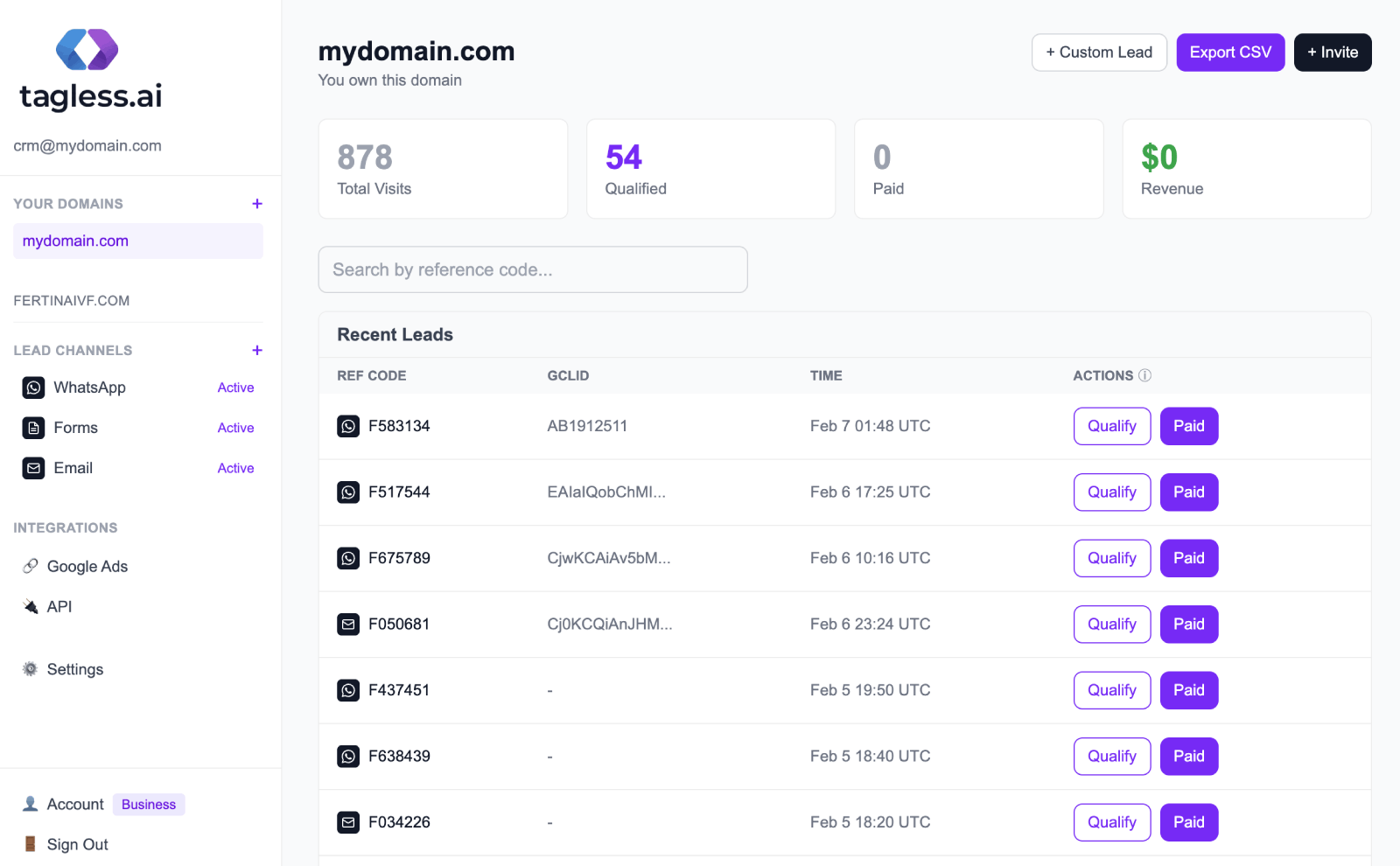Click the reference code search field
The width and height of the screenshot is (1400, 866).
point(533,269)
